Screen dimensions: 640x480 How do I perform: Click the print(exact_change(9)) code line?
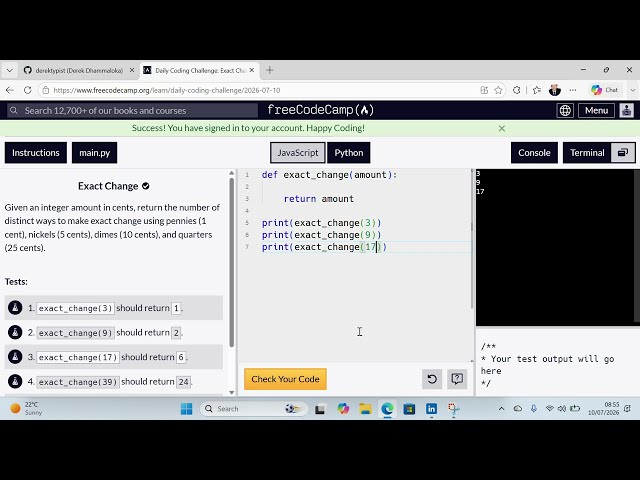coord(321,235)
